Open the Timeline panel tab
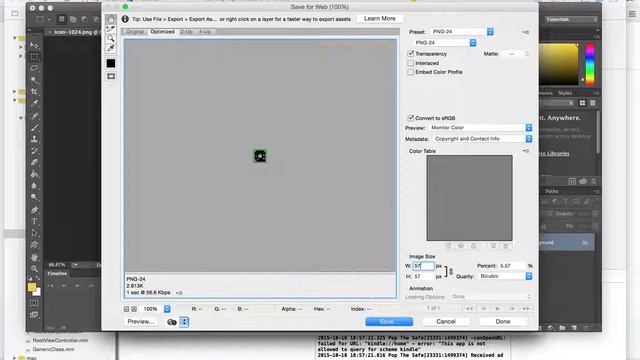This screenshot has height=360, width=640. (57, 273)
